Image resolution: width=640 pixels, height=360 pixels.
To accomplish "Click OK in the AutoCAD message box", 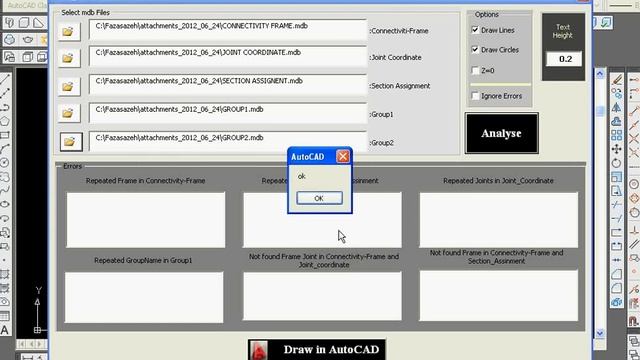I will [319, 198].
